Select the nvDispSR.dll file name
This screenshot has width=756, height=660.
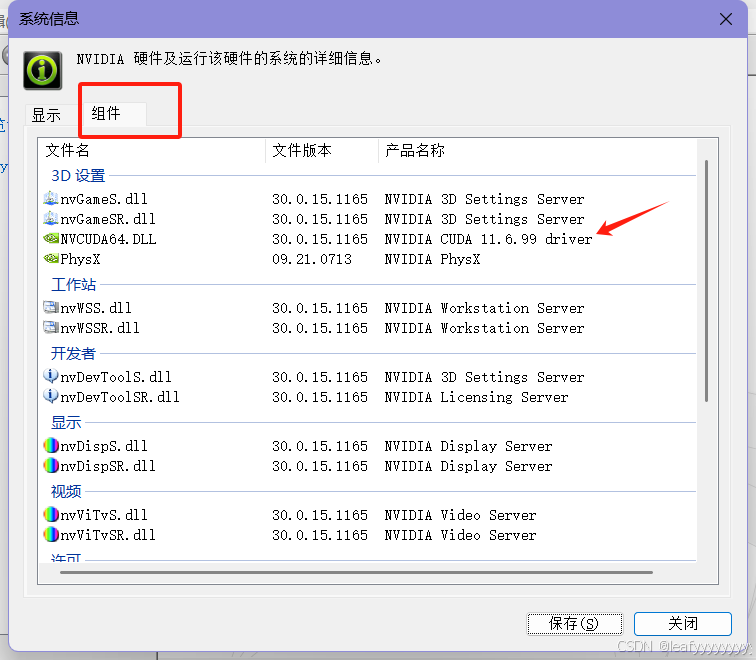pos(108,466)
